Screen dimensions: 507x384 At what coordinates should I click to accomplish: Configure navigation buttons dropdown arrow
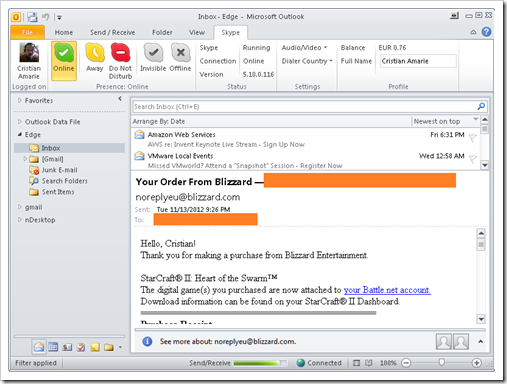tap(120, 347)
